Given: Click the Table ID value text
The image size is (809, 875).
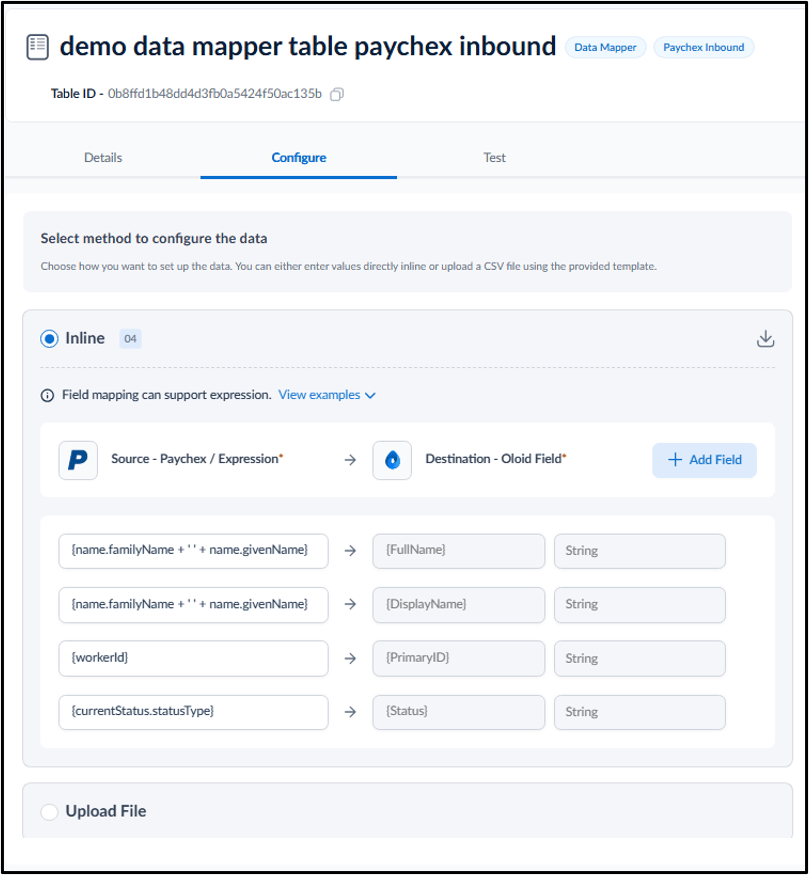Looking at the screenshot, I should tap(215, 94).
